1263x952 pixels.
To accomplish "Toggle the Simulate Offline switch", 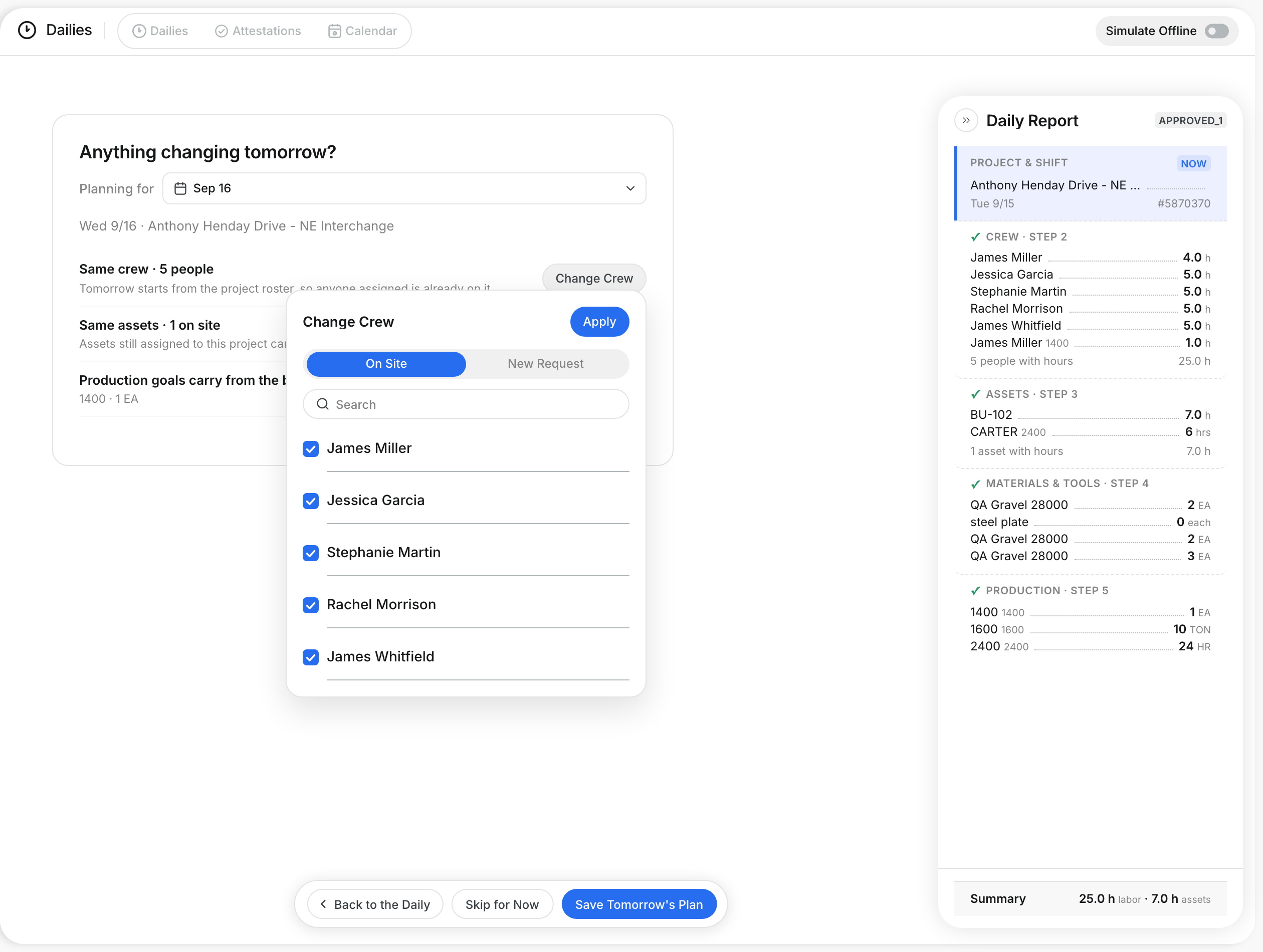I will tap(1216, 31).
